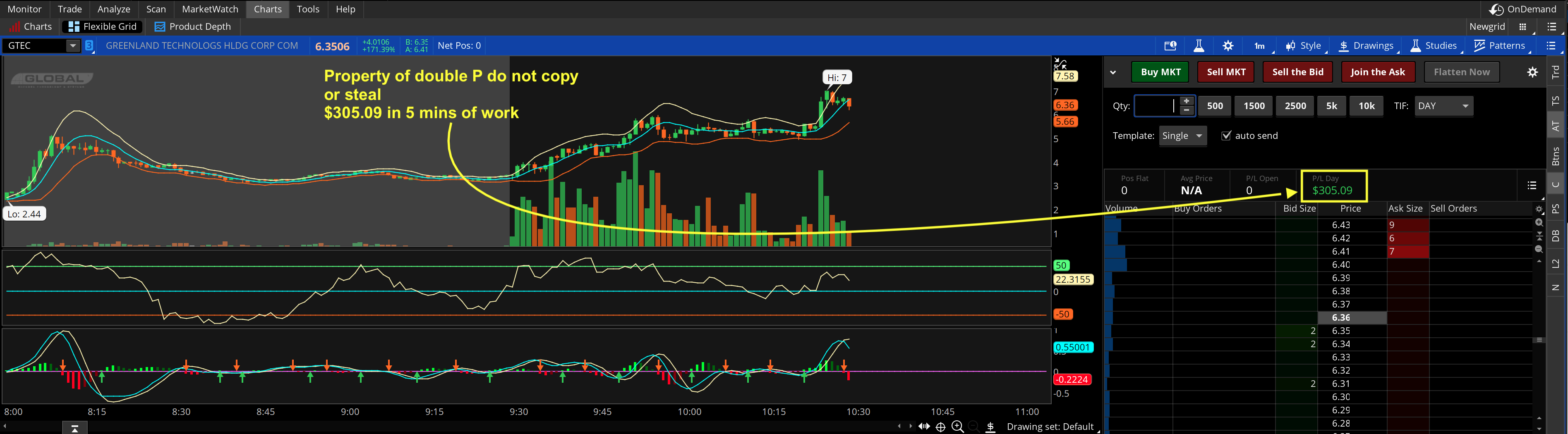Click the quantity increase plus stepper

[1186, 101]
